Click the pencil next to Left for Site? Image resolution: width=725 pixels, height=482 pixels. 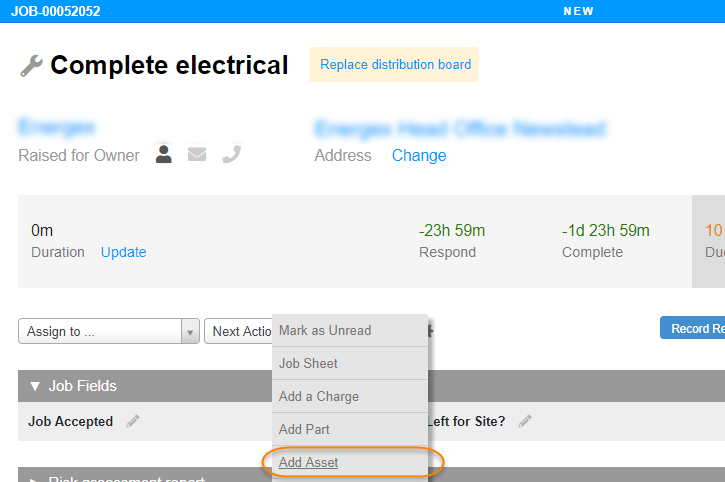pos(525,422)
